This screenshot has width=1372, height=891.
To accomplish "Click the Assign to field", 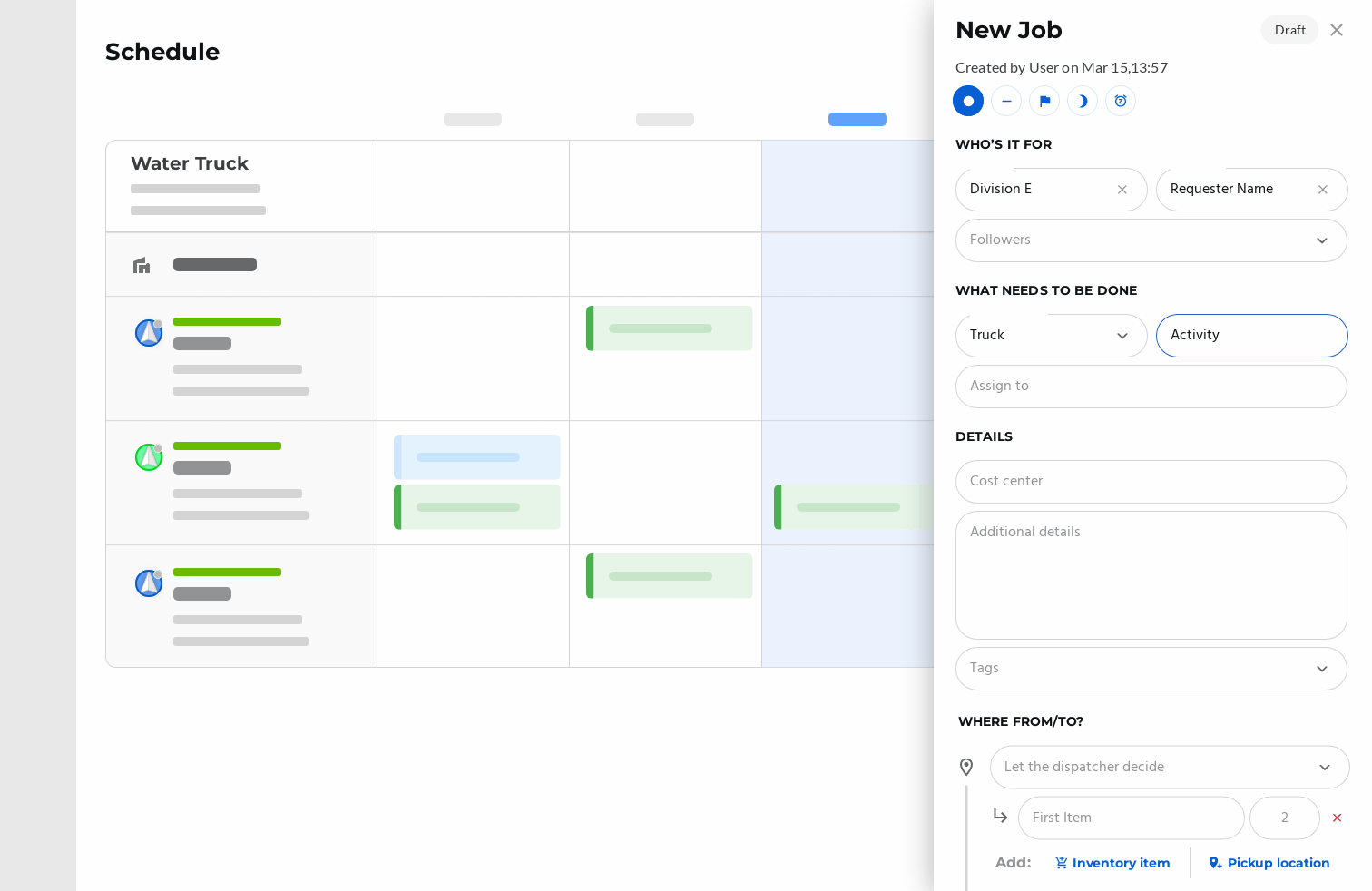I will click(1151, 387).
